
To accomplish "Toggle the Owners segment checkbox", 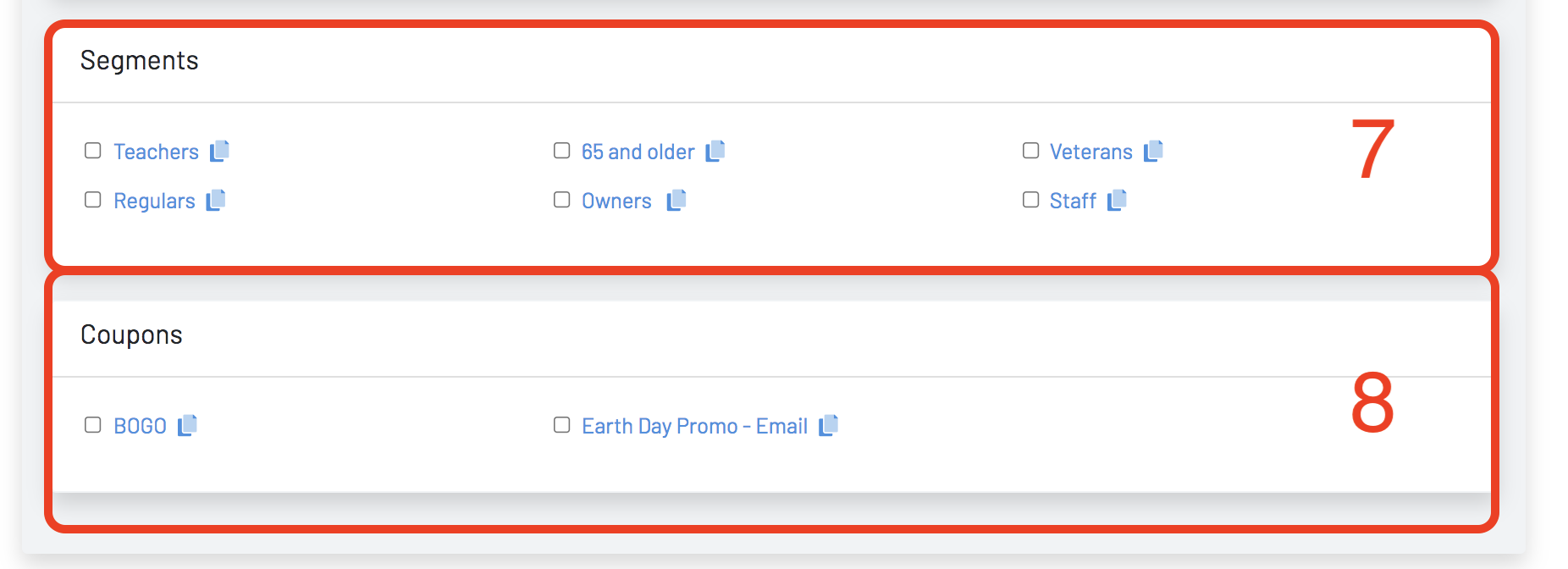I will [562, 200].
